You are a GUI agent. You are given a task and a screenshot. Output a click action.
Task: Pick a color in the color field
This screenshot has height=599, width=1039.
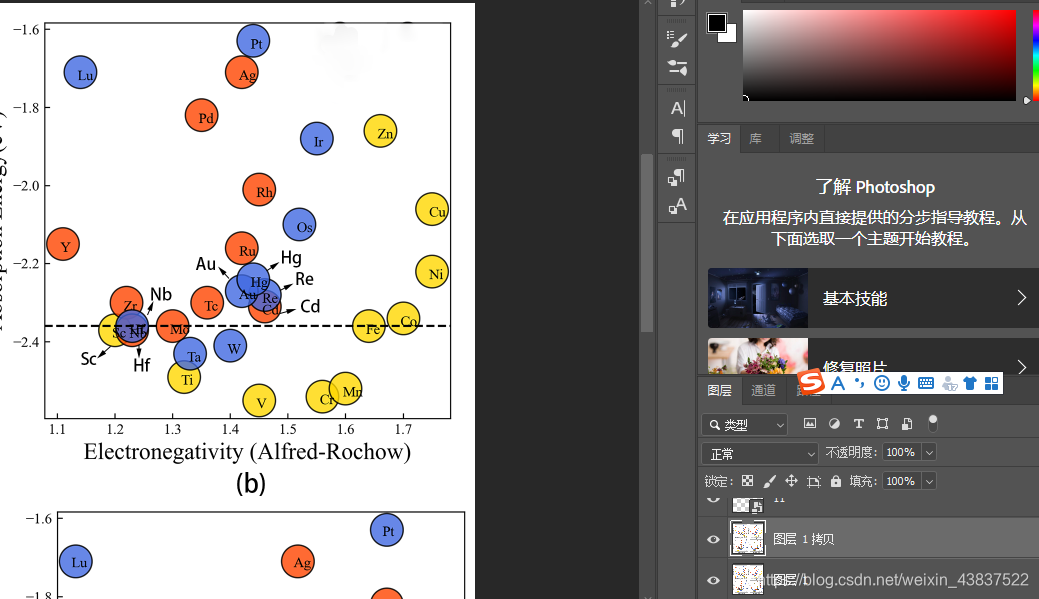(x=879, y=55)
